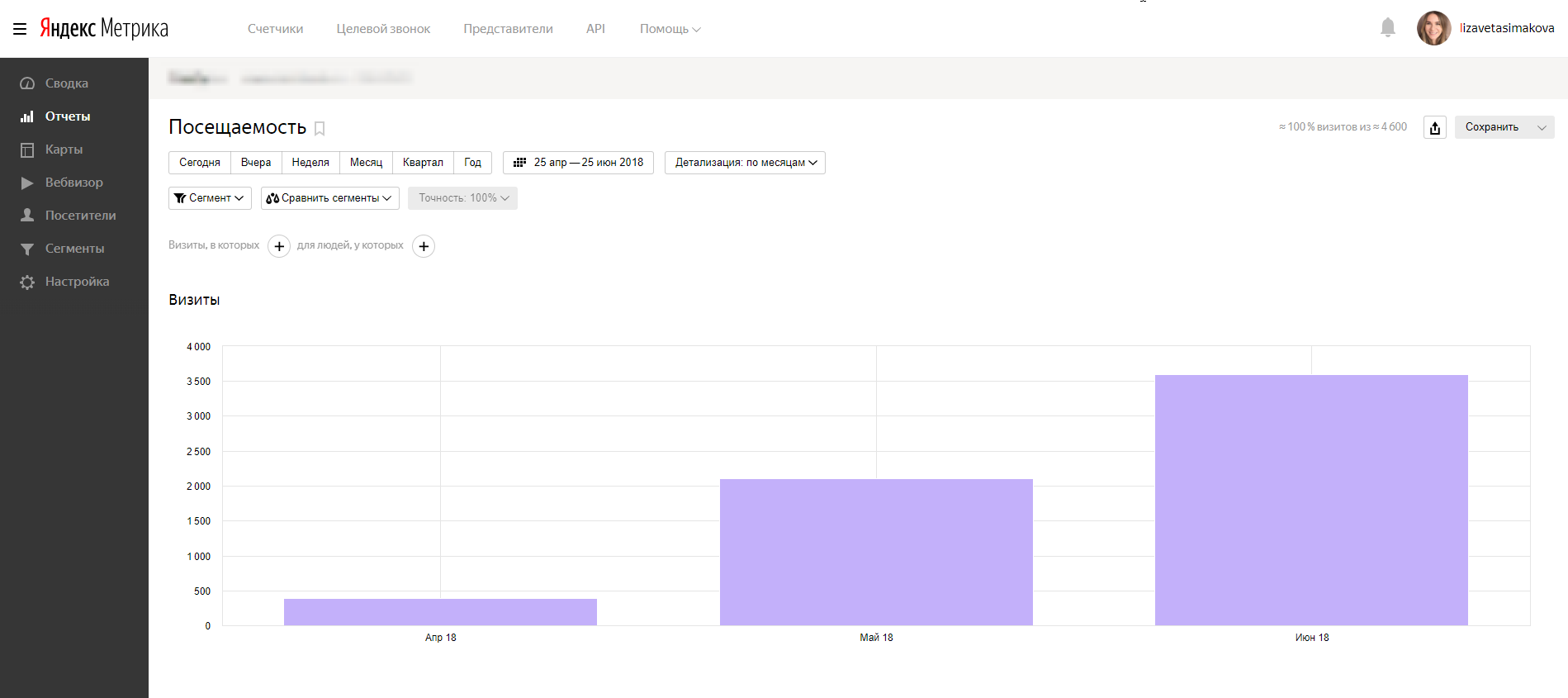This screenshot has width=1568, height=698.
Task: Select the Неделя period
Action: pos(310,163)
